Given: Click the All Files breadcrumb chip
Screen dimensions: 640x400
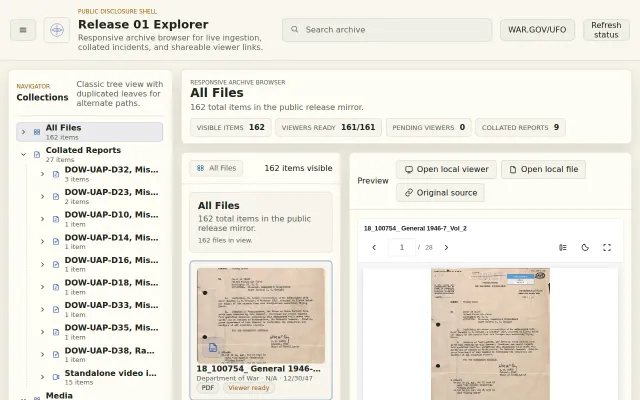Looking at the screenshot, I should [216, 168].
